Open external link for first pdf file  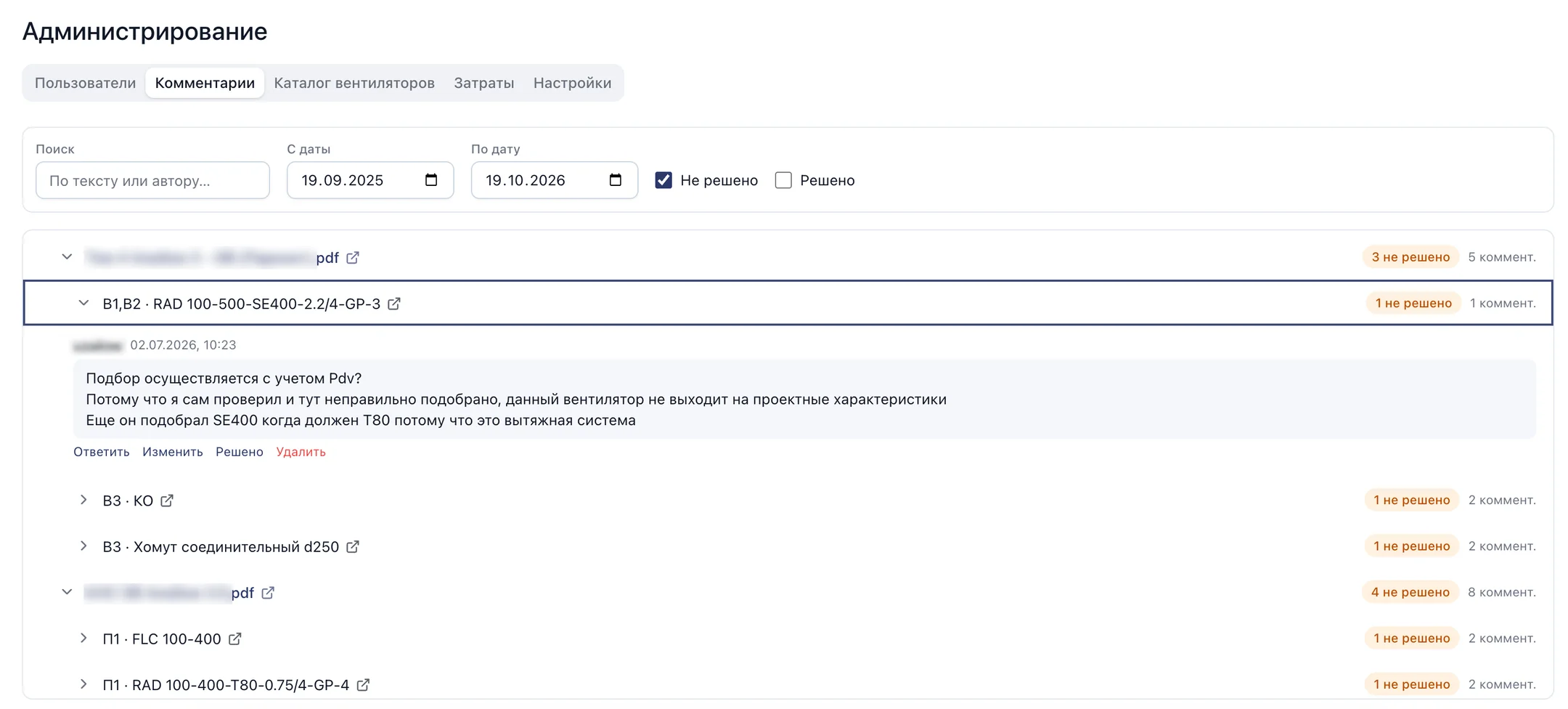353,257
